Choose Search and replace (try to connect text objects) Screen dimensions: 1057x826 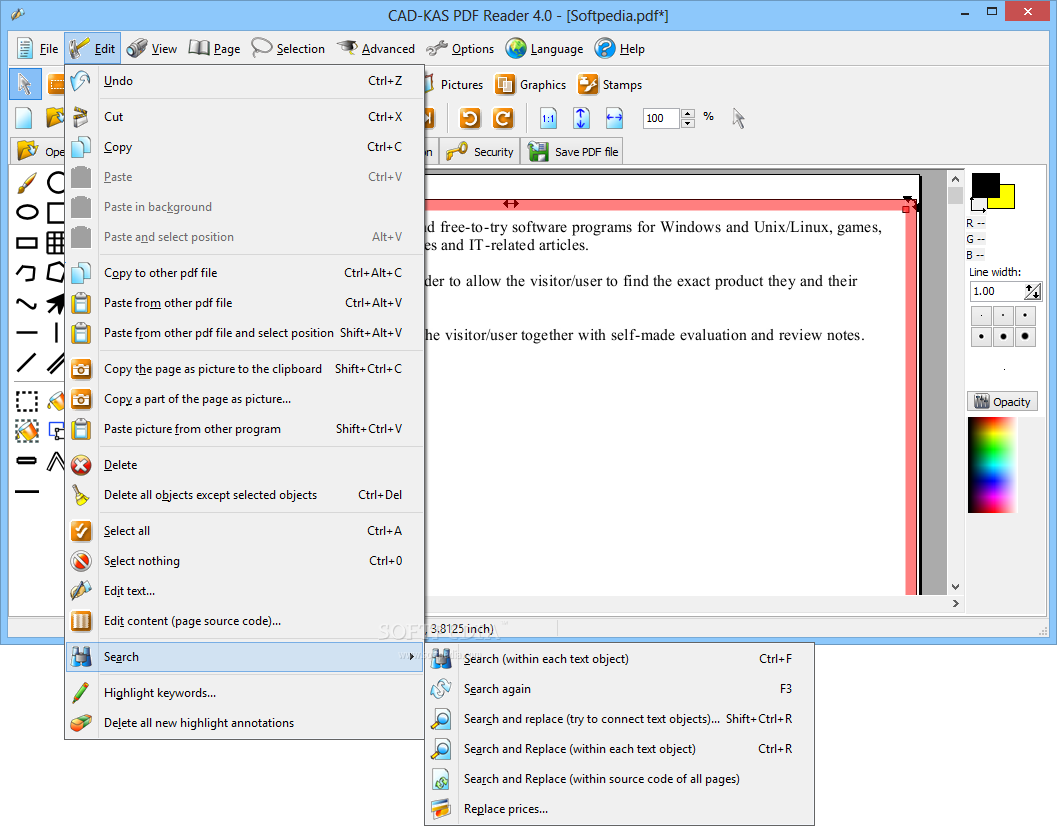click(619, 719)
